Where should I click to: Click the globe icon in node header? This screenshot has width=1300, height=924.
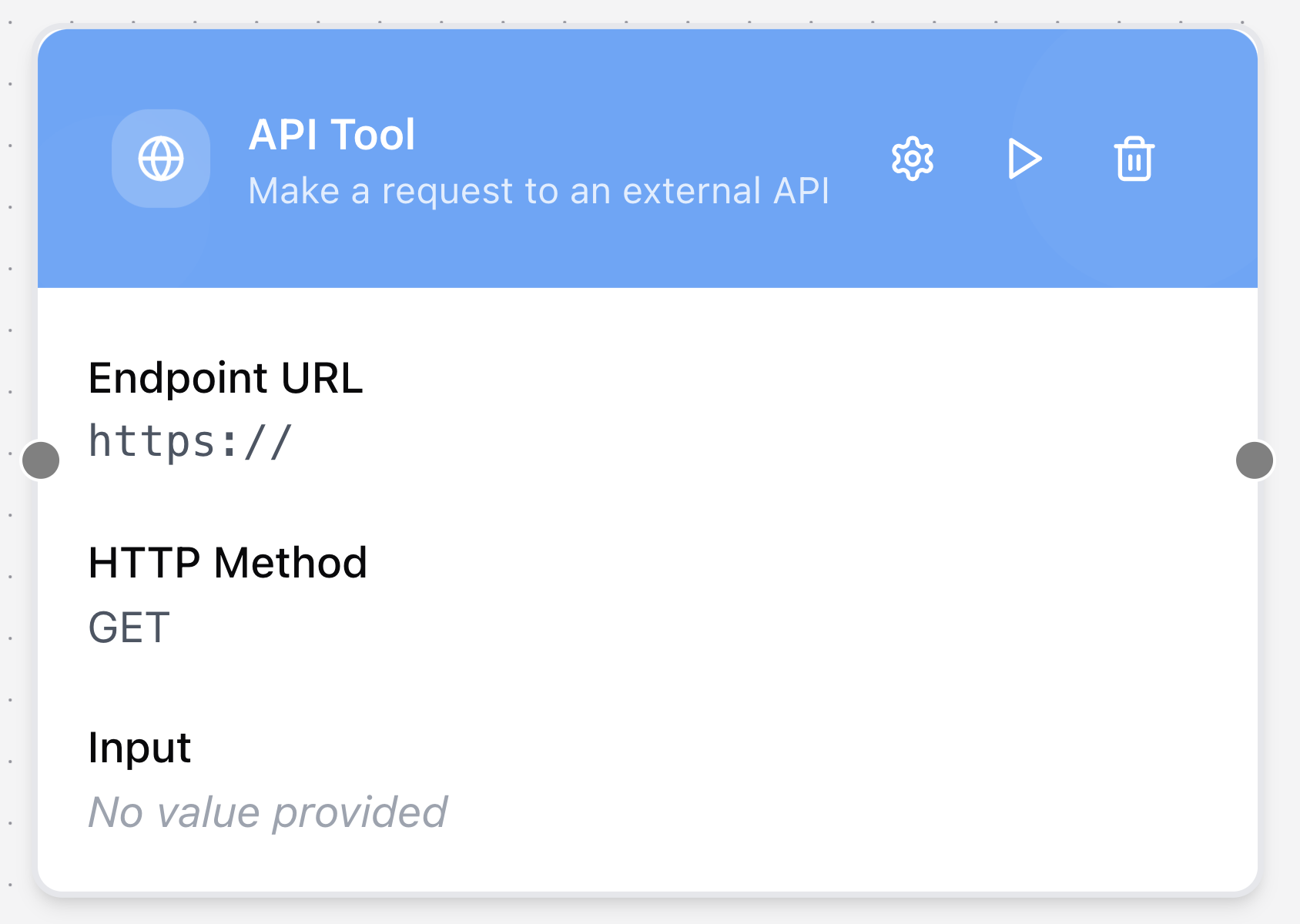(x=161, y=159)
